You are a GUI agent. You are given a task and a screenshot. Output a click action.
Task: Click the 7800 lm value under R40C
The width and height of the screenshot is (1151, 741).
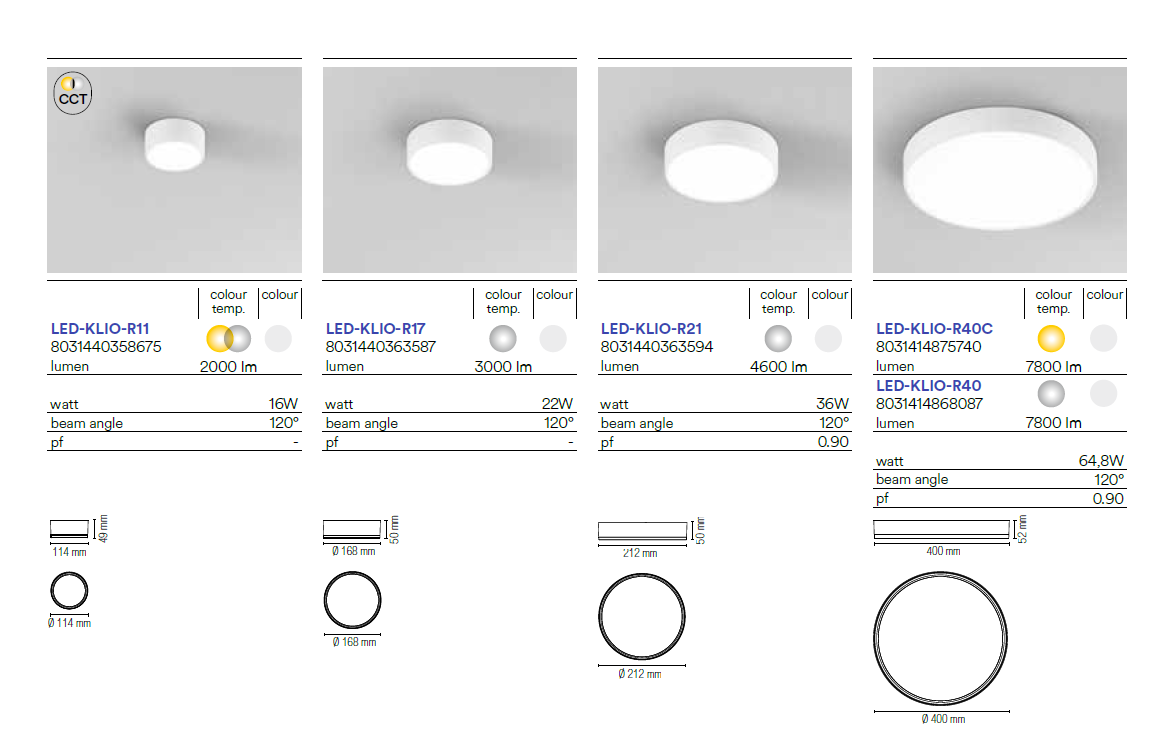1053,366
